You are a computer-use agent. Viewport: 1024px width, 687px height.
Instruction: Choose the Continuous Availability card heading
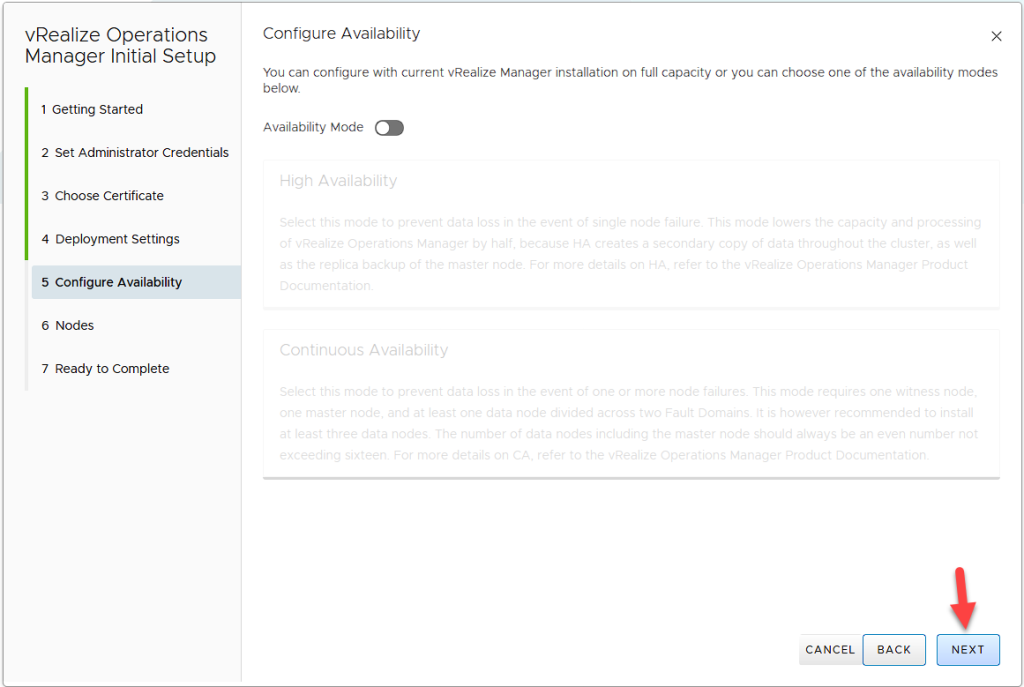[363, 350]
